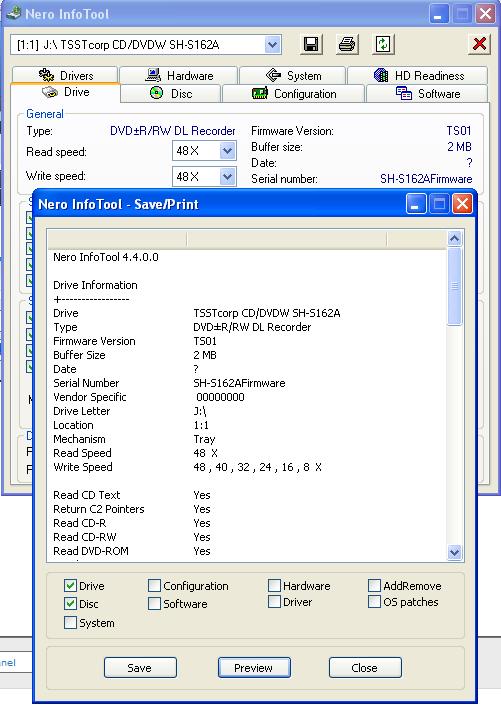
Task: Enable the AddRemove checkbox
Action: coord(374,586)
